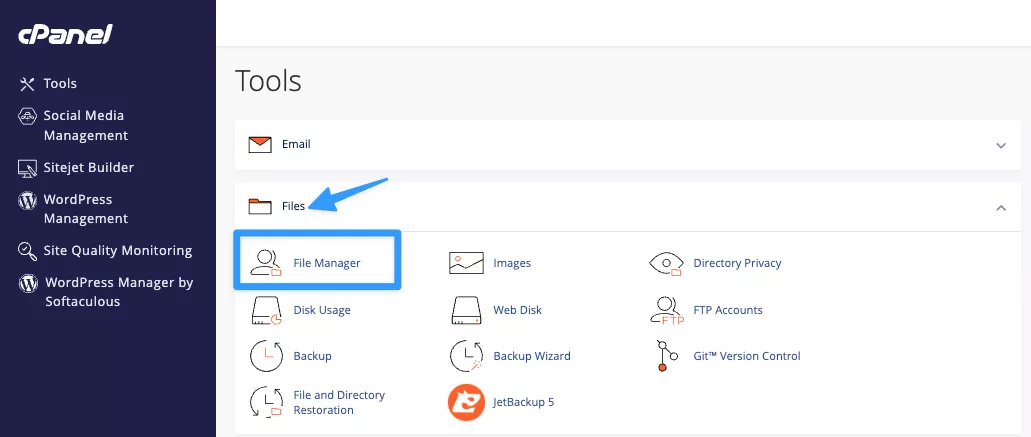The image size is (1031, 437).
Task: Click the Sitejet Builder monitor icon
Action: coord(27,168)
